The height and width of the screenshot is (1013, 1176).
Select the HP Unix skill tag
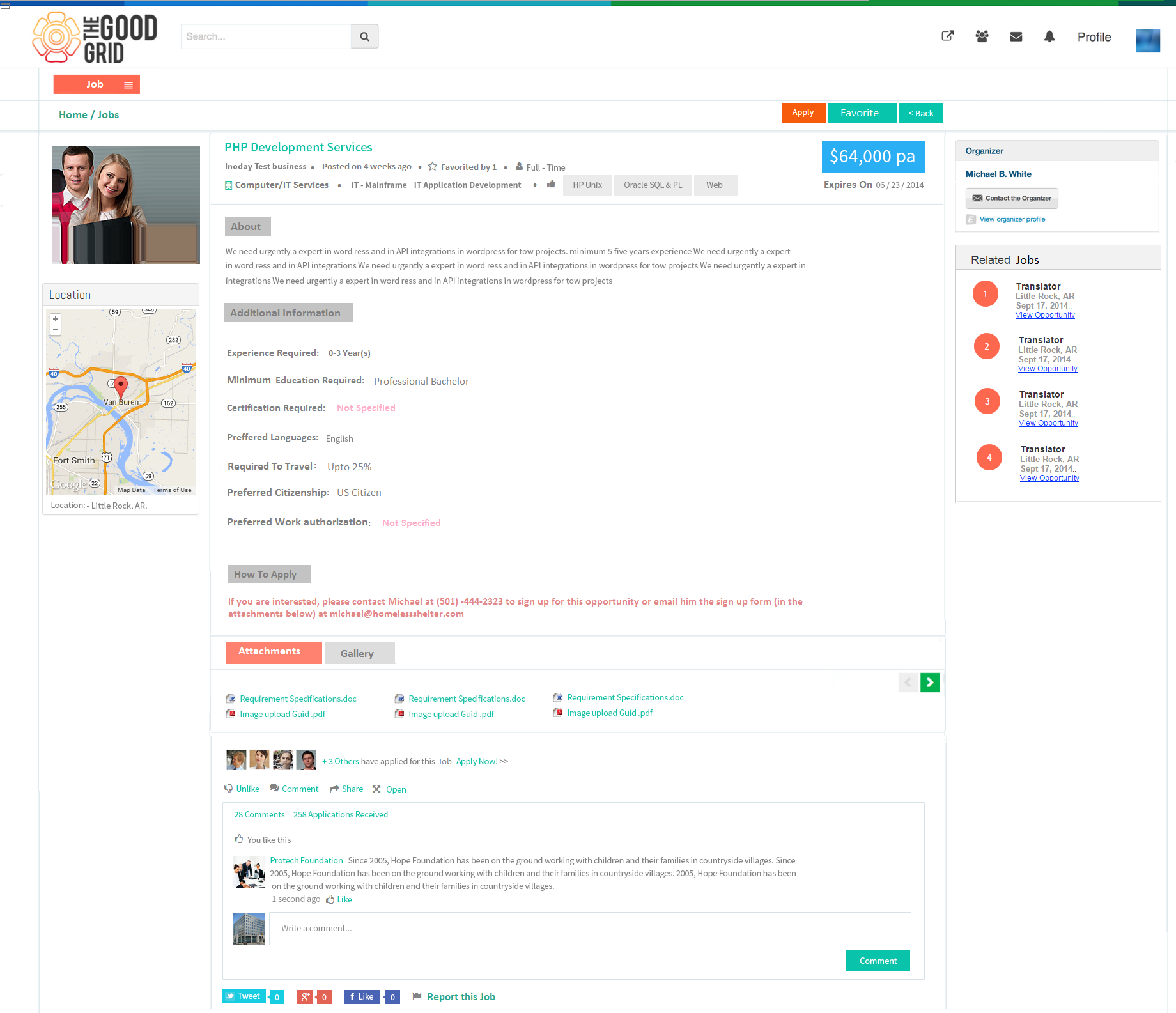point(587,185)
